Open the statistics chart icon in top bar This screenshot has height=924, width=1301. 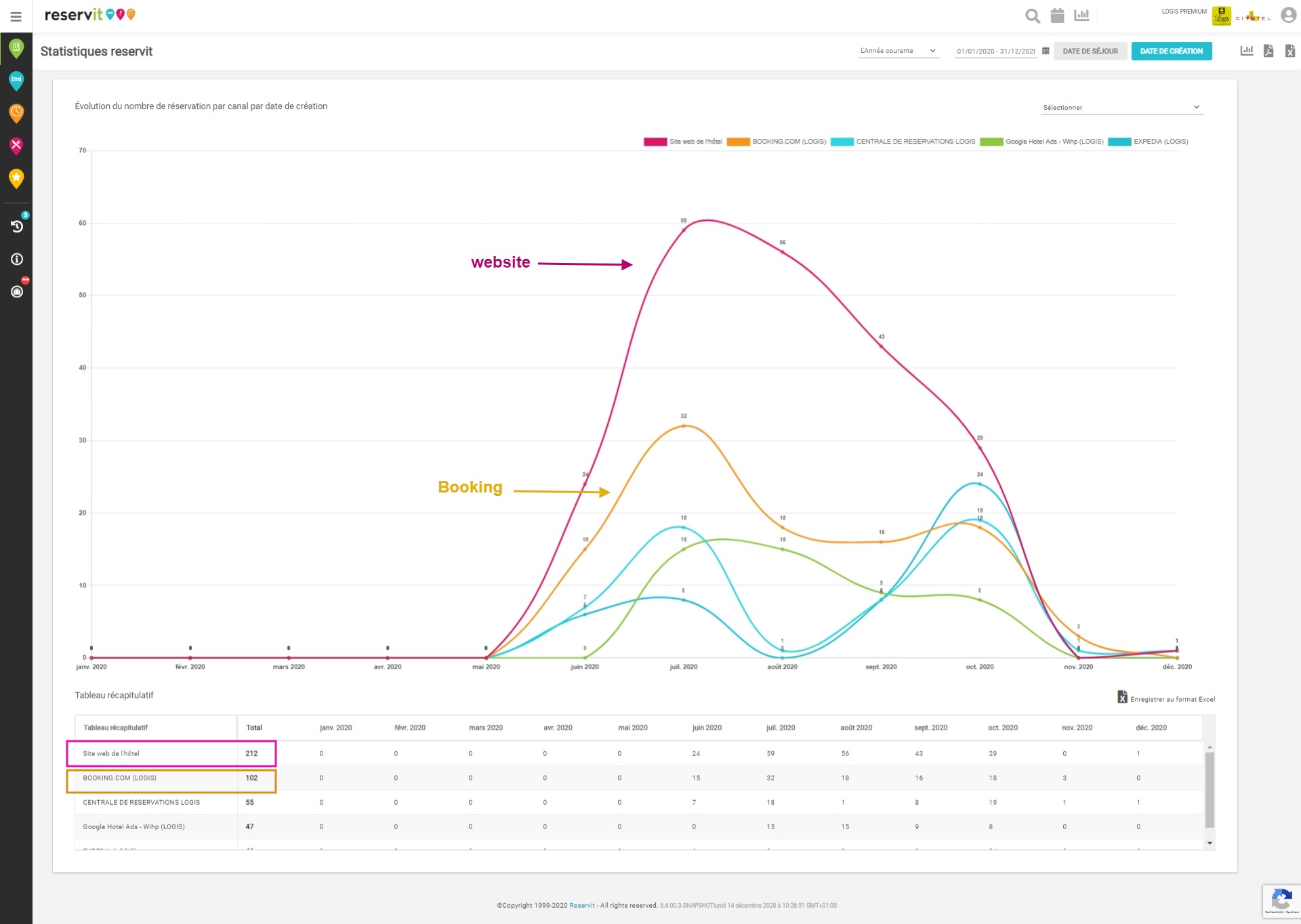tap(1081, 15)
